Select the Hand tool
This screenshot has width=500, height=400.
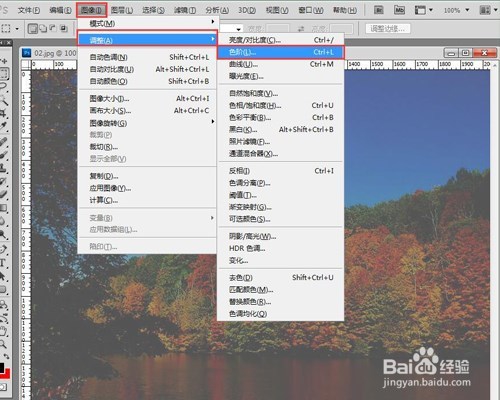click(3, 331)
